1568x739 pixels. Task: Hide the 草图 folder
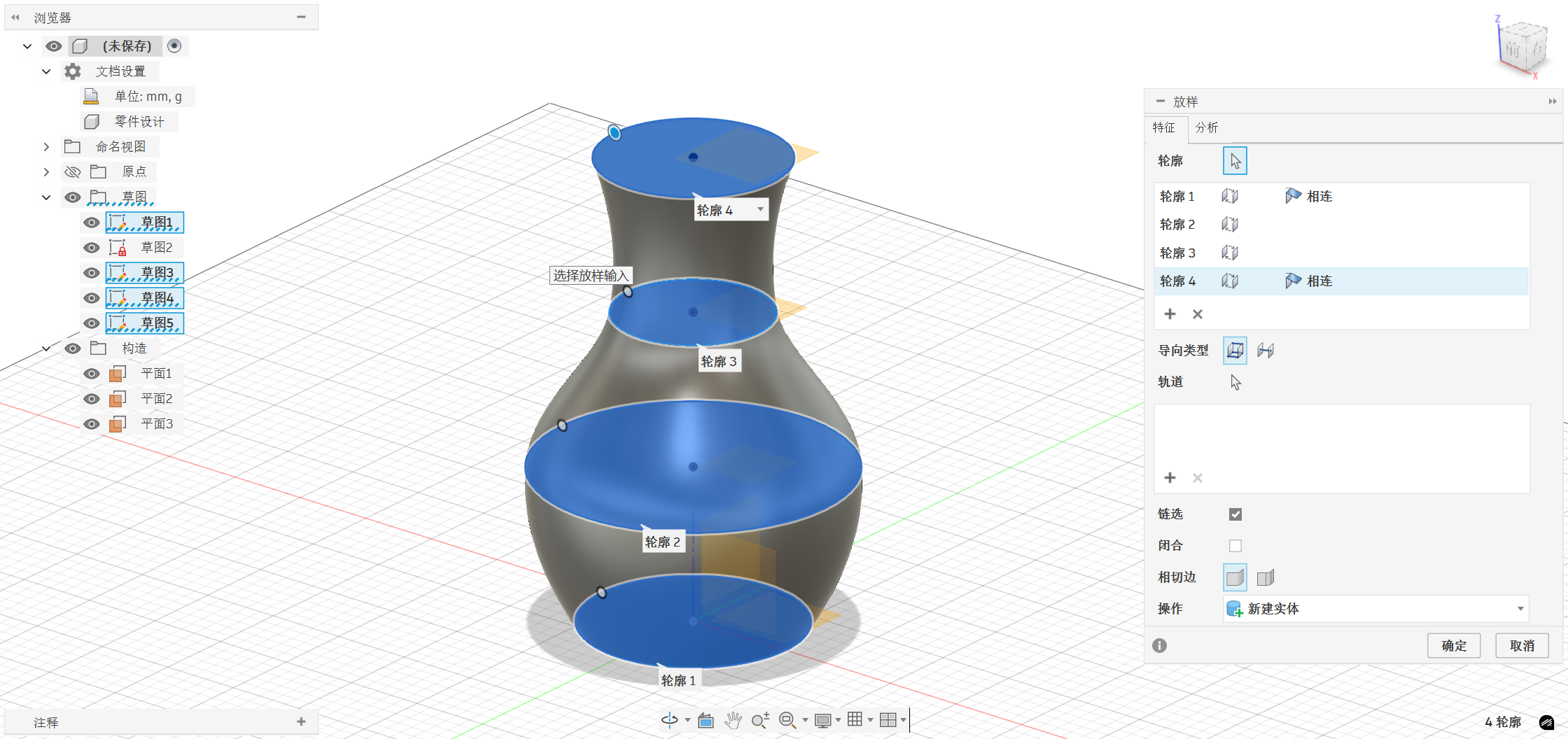[x=73, y=197]
